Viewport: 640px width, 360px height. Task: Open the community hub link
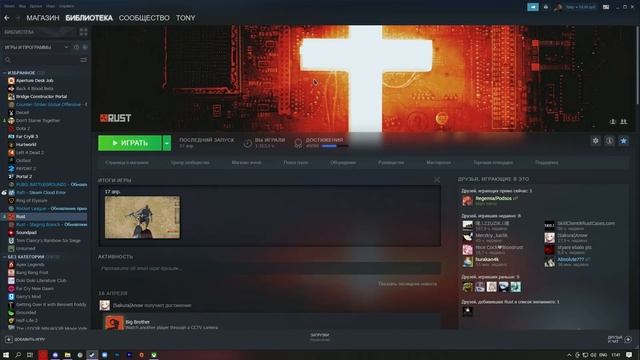pos(190,162)
